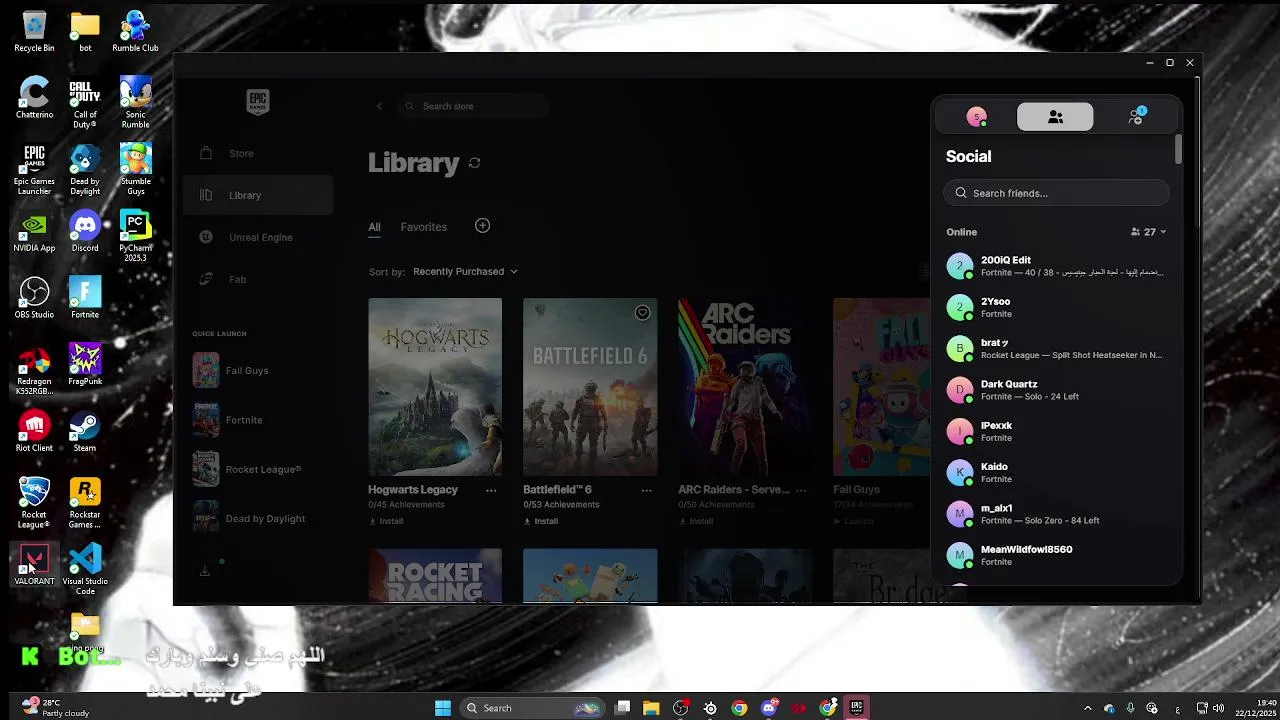Switch to the Favorites library tab
Image resolution: width=1280 pixels, height=720 pixels.
(423, 227)
